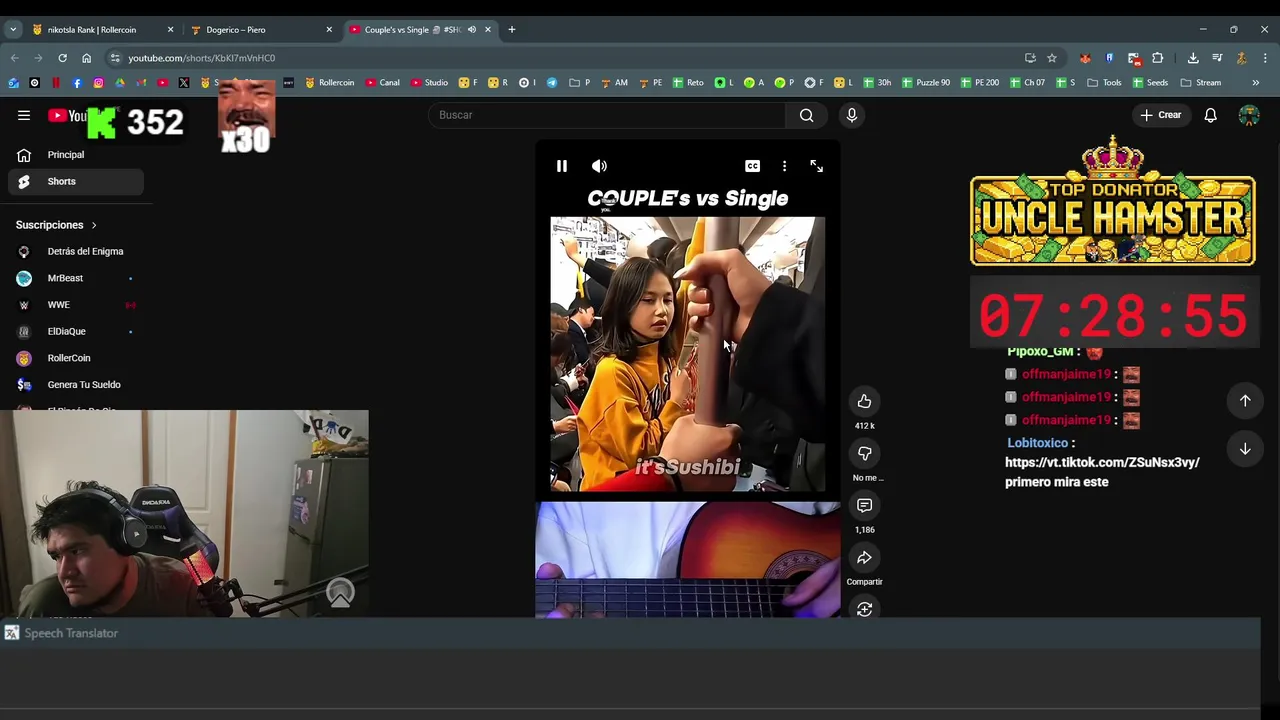
Task: Open the Crear create menu
Action: 1161,115
